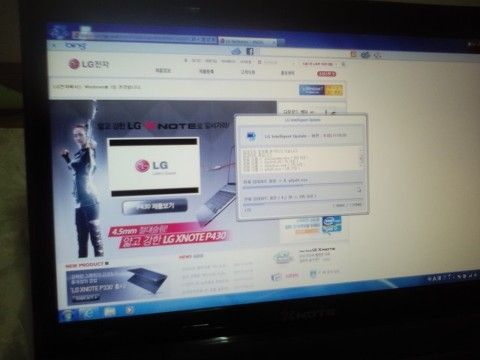480x360 pixels.
Task: Play the LG video thumbnail
Action: (154, 166)
